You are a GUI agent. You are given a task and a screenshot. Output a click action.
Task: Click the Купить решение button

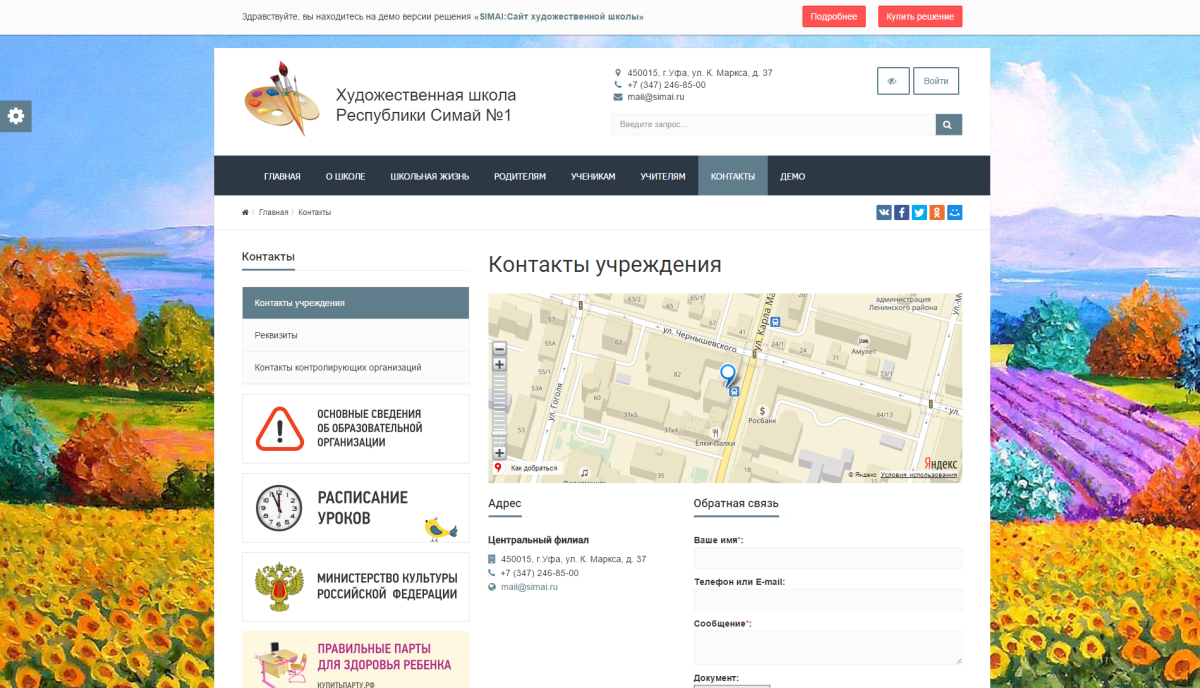click(x=919, y=16)
